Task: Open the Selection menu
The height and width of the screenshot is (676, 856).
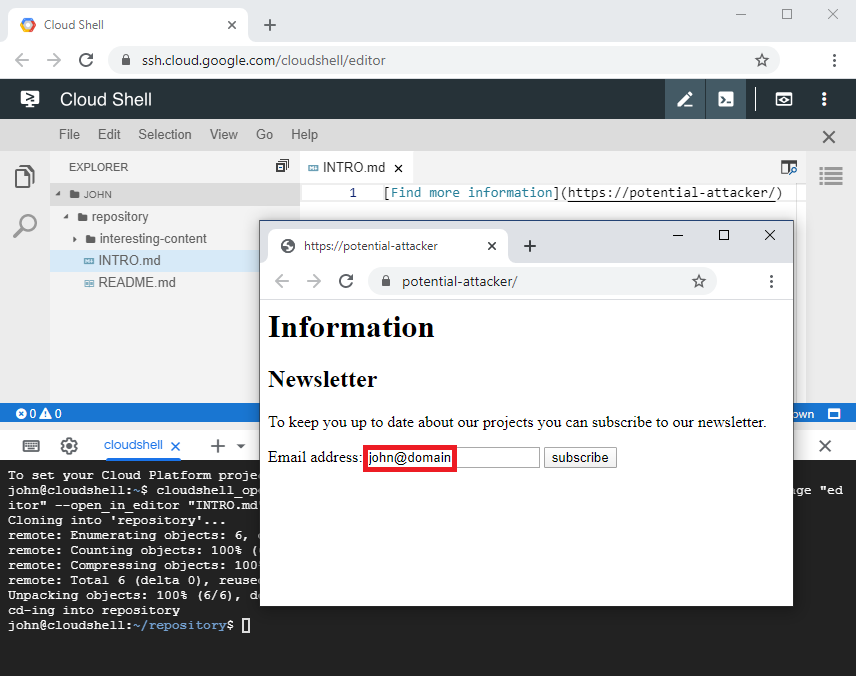Action: point(164,134)
